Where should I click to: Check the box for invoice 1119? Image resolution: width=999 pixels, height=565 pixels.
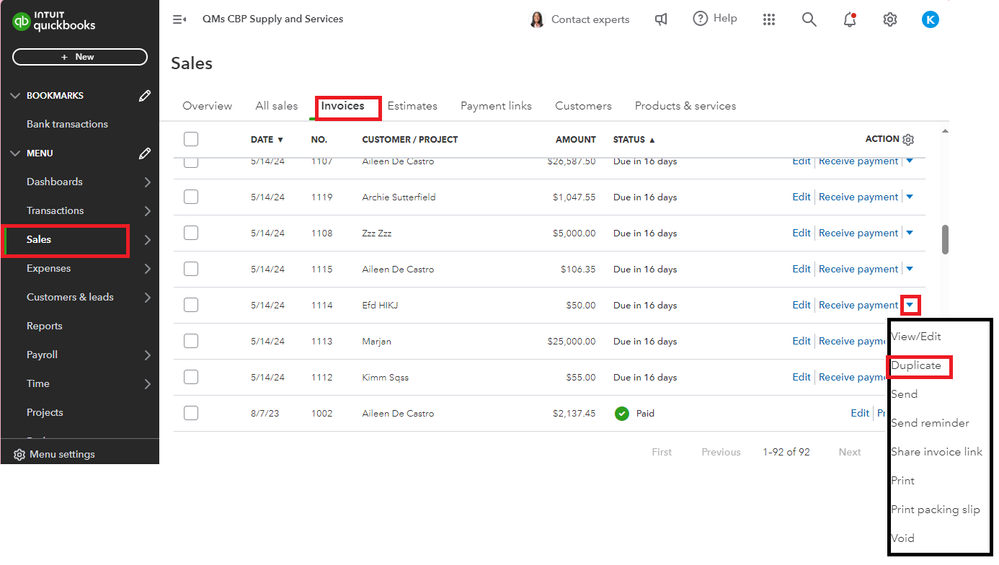click(191, 197)
